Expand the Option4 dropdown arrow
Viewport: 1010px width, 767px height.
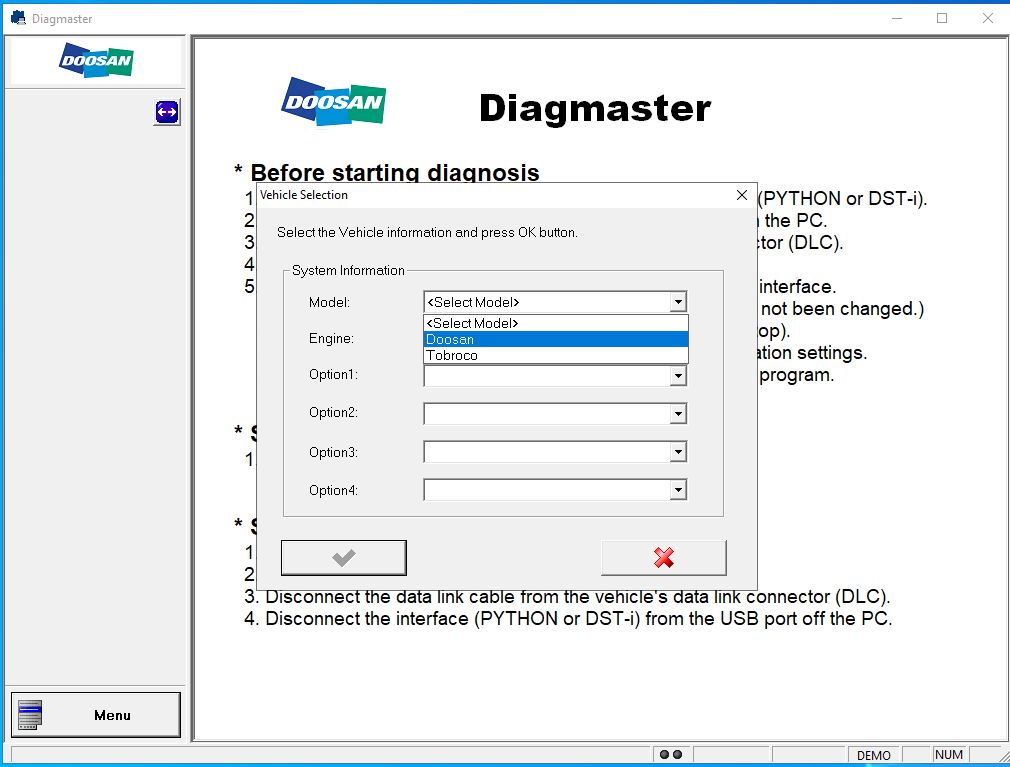tap(678, 490)
